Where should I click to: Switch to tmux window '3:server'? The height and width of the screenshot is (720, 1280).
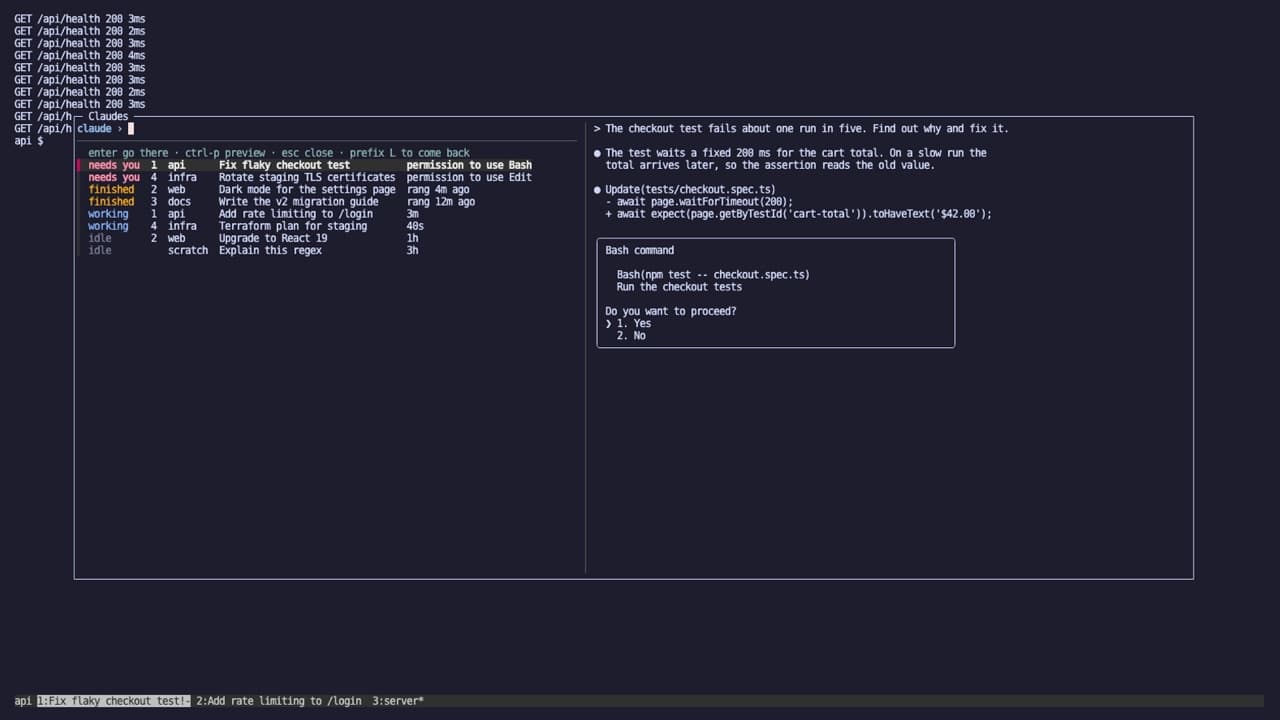coord(398,701)
